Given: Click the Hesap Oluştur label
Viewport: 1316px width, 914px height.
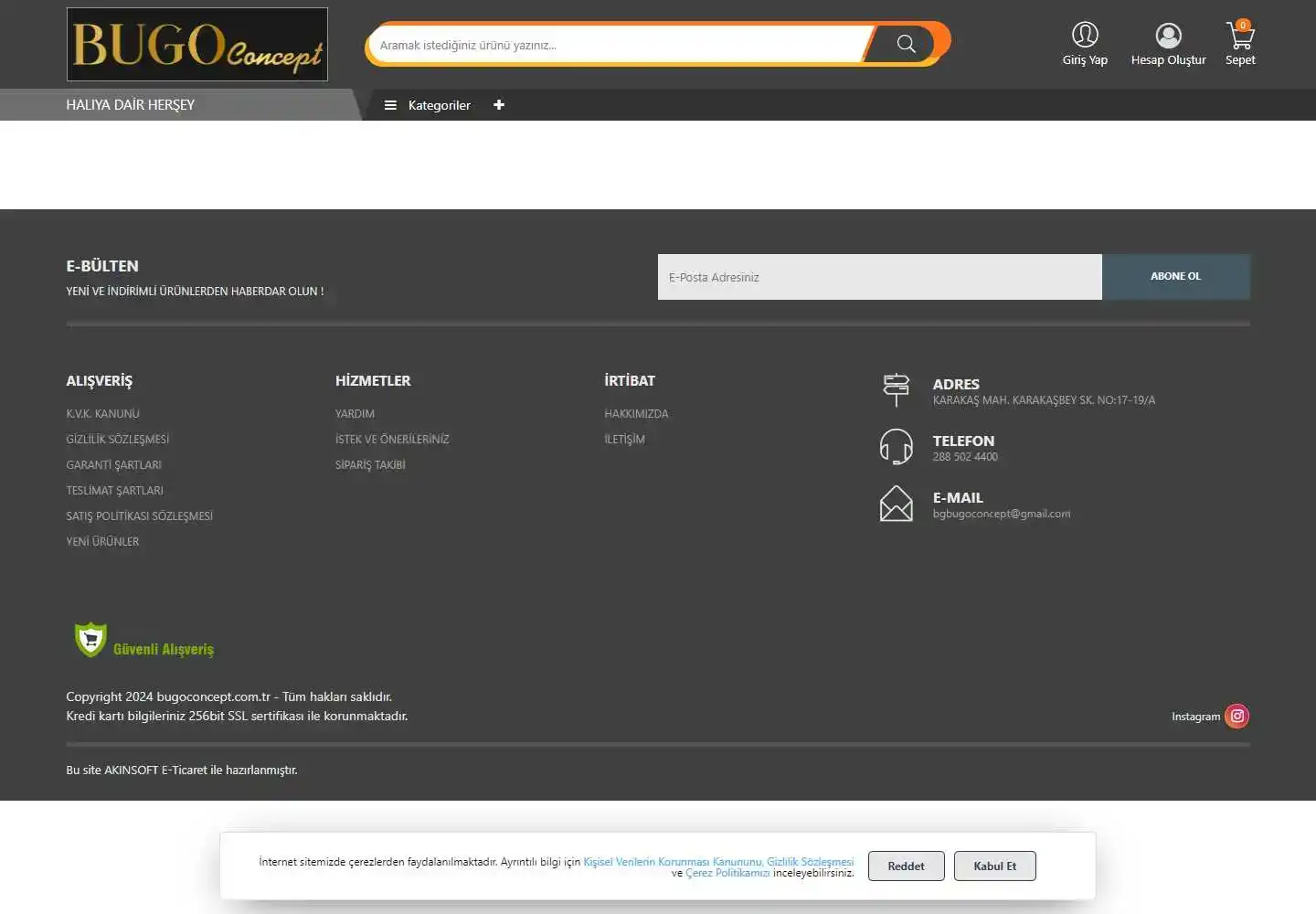Looking at the screenshot, I should (x=1168, y=60).
